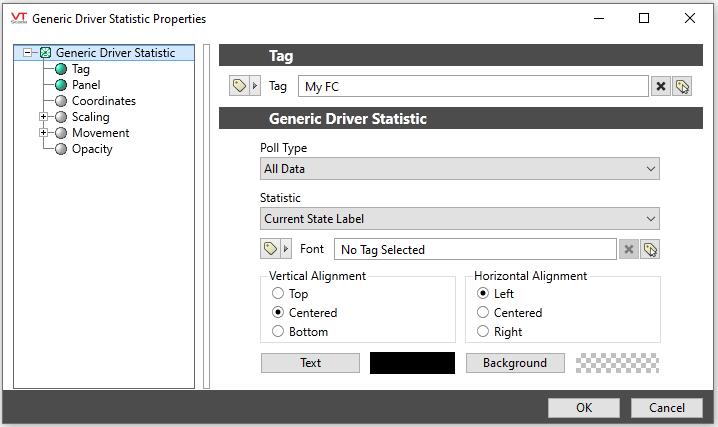Click the VTScada logo in title bar
The width and height of the screenshot is (718, 427).
[19, 18]
